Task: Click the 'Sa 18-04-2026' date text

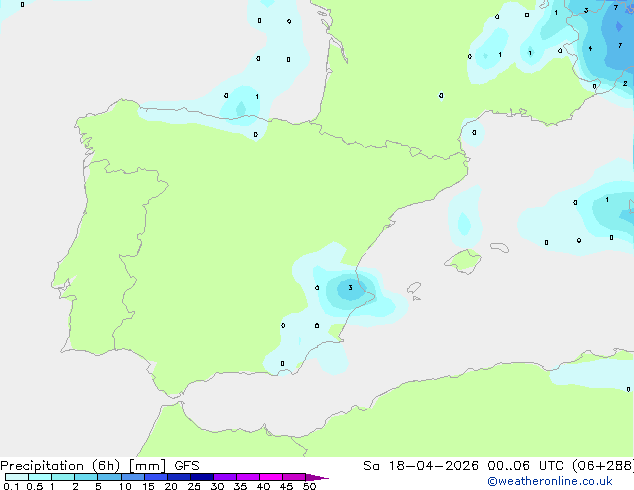Action: click(421, 466)
